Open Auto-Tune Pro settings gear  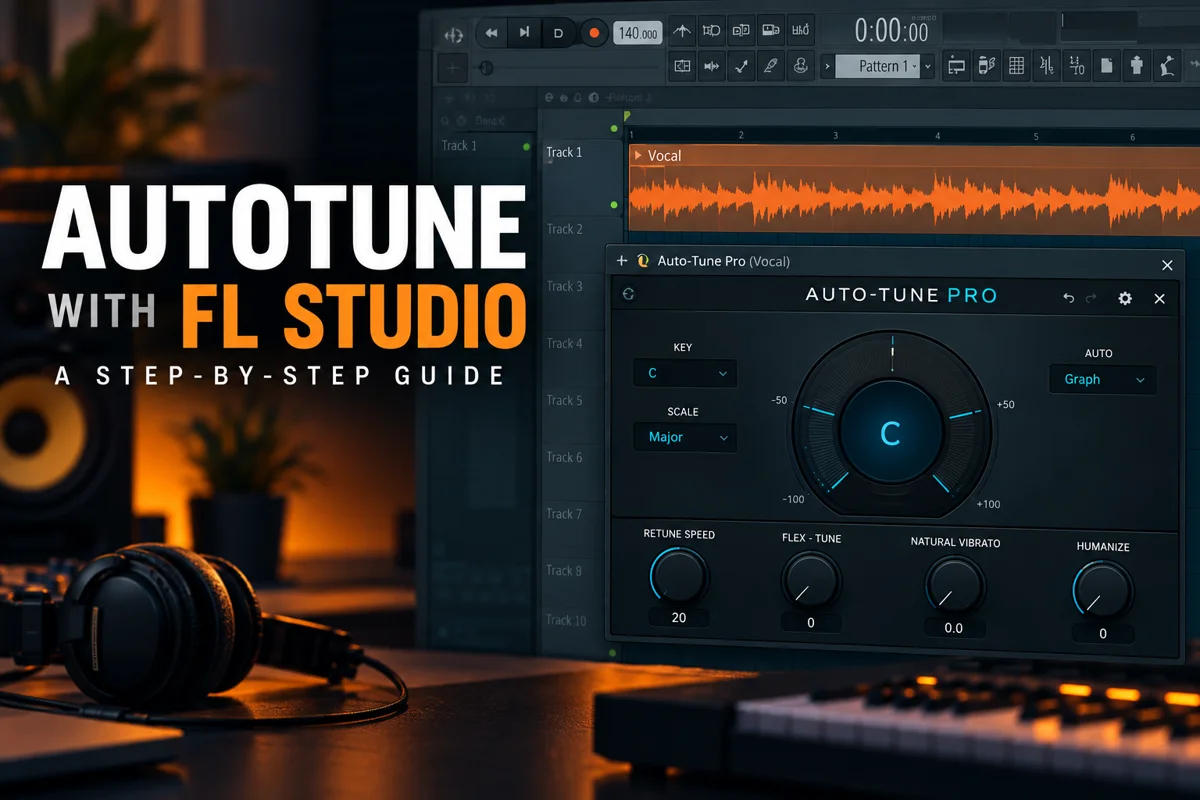[x=1125, y=298]
